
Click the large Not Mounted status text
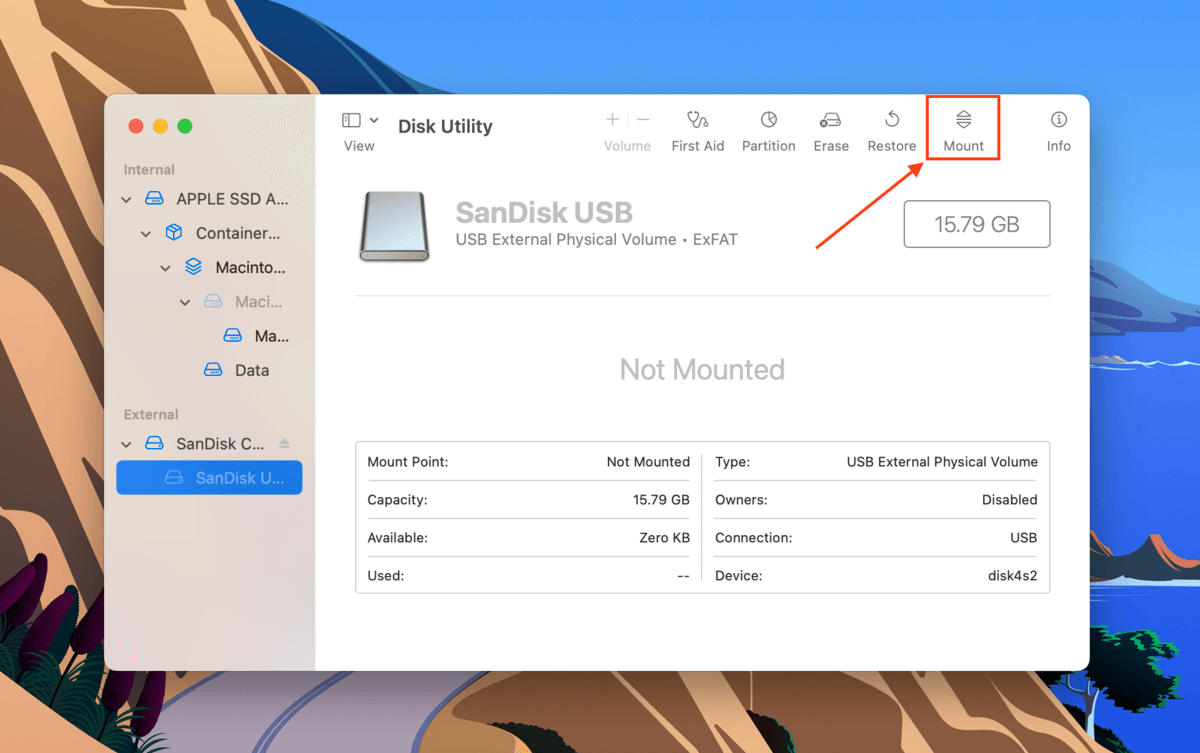702,370
